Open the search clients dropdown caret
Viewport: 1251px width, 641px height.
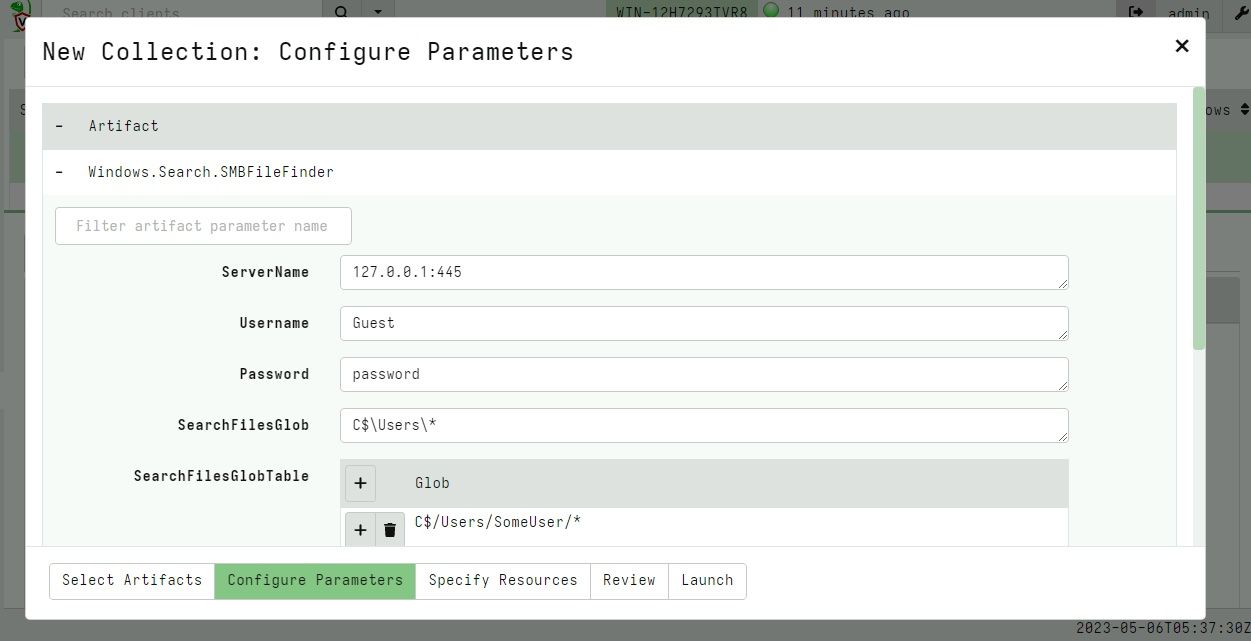pos(377,13)
